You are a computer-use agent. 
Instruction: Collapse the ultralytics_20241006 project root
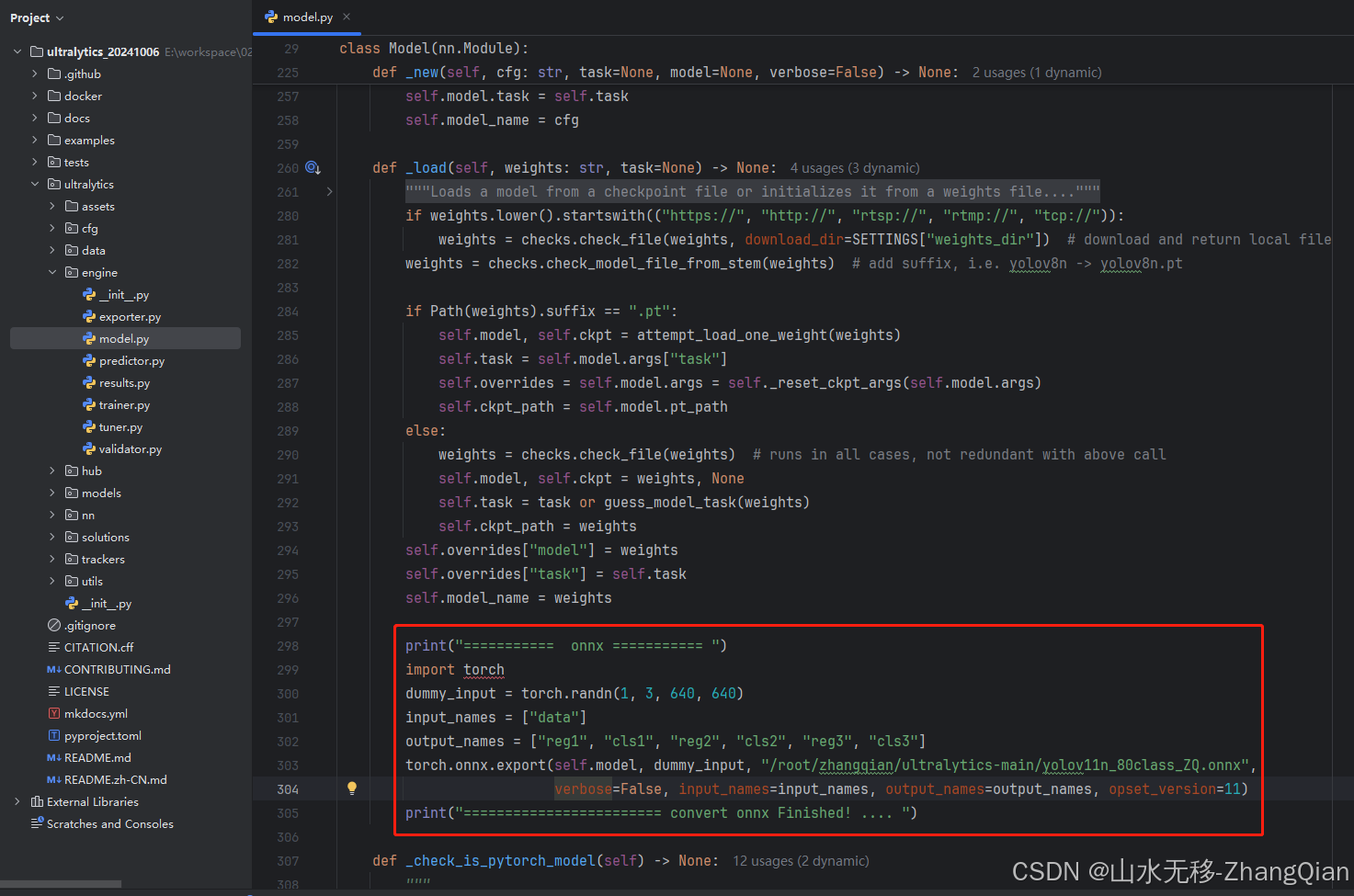[x=17, y=51]
